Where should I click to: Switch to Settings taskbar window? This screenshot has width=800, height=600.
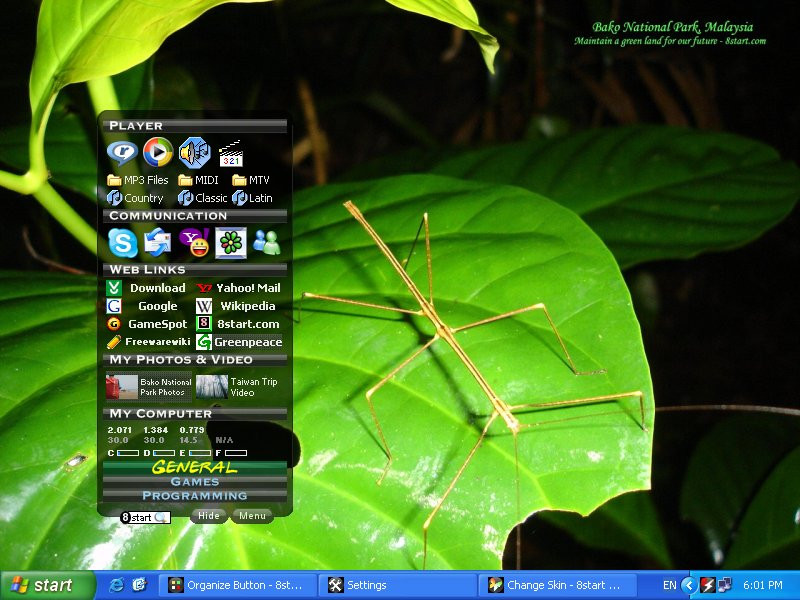pyautogui.click(x=397, y=585)
